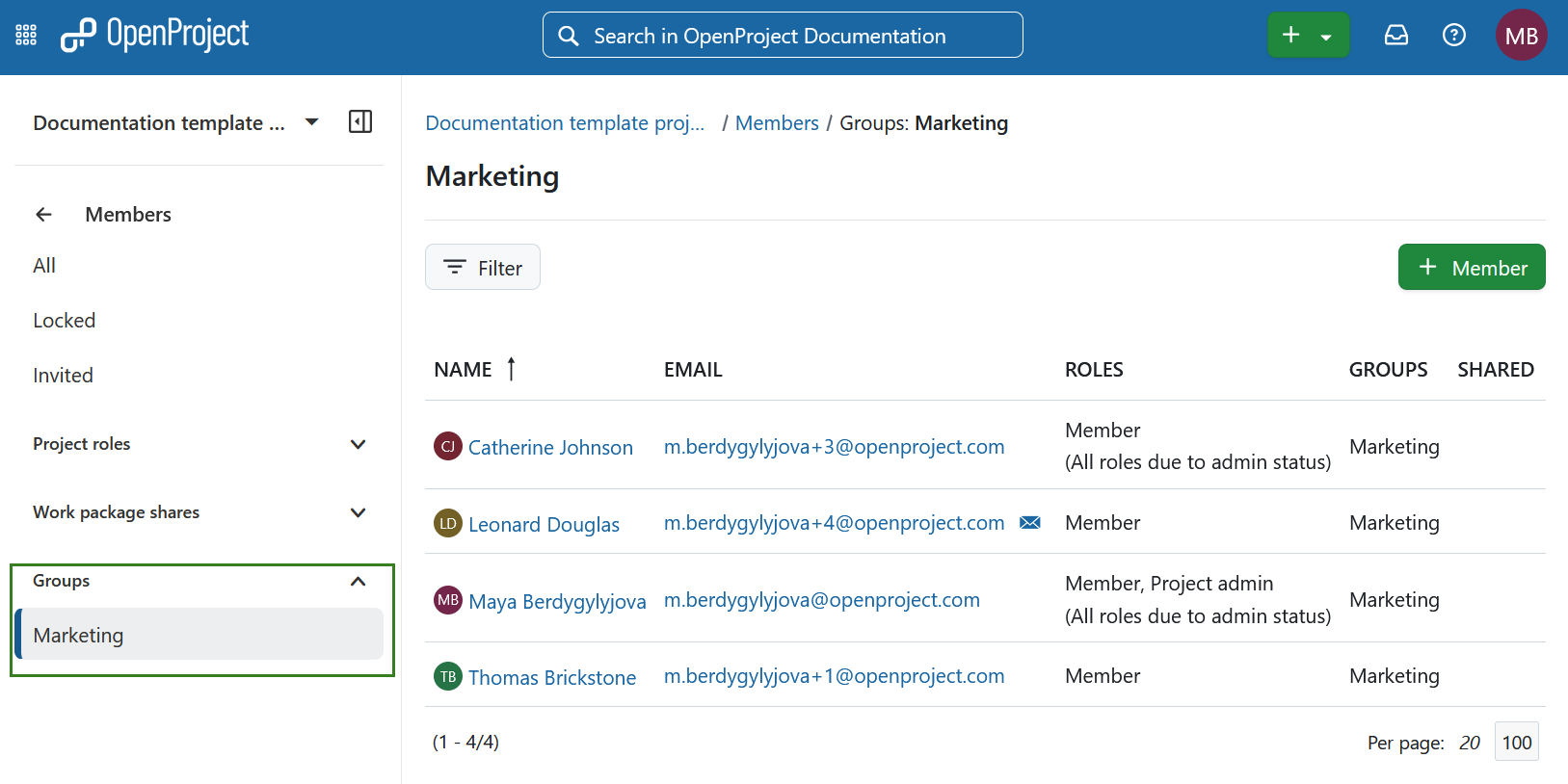
Task: Focus the documentation search field
Action: (x=783, y=36)
